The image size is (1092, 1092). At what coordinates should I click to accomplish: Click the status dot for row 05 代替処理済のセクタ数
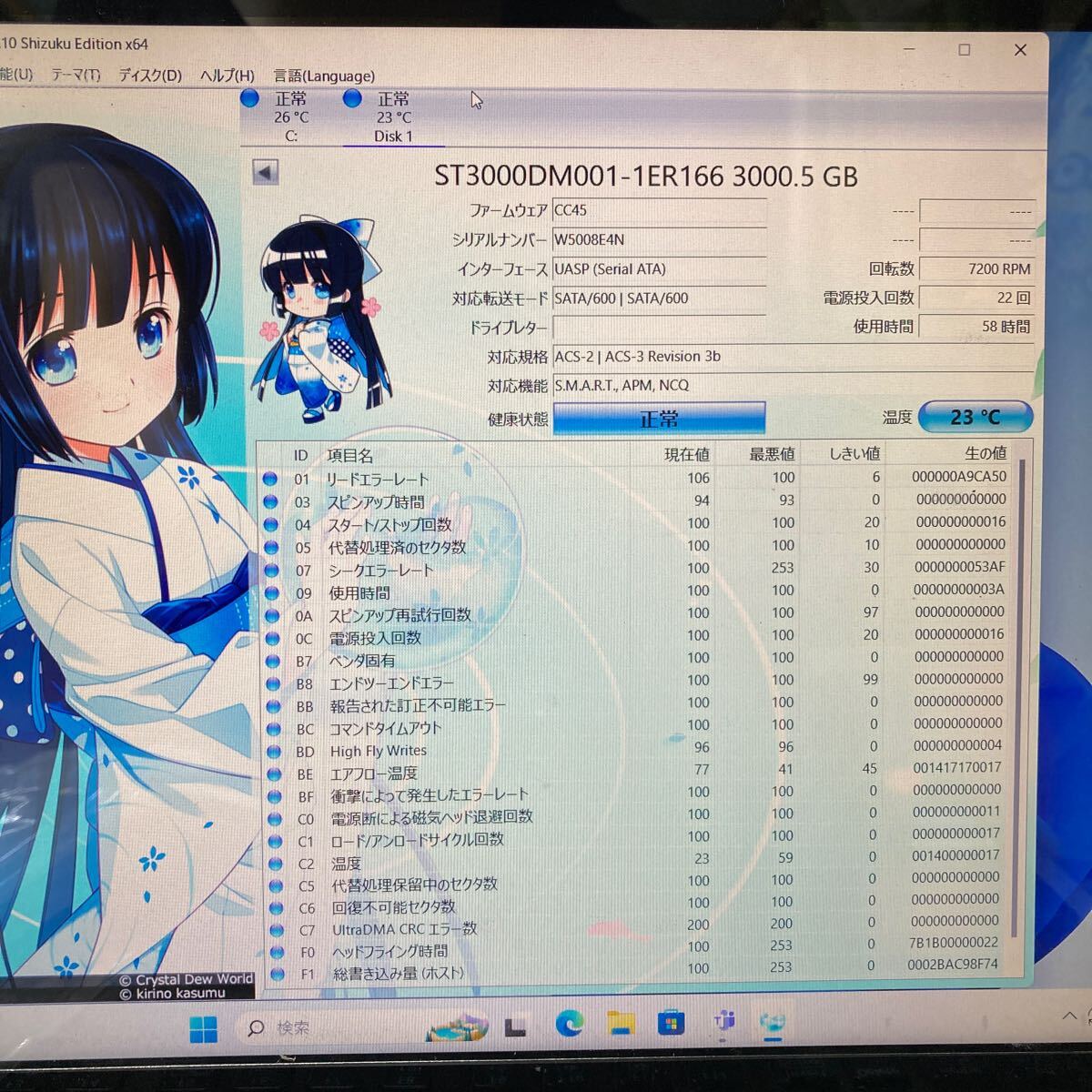(x=271, y=547)
